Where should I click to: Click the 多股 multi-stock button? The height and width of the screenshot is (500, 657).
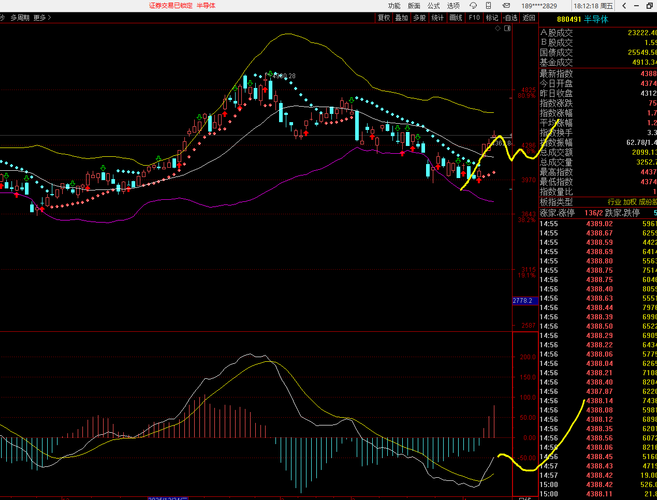pos(420,18)
